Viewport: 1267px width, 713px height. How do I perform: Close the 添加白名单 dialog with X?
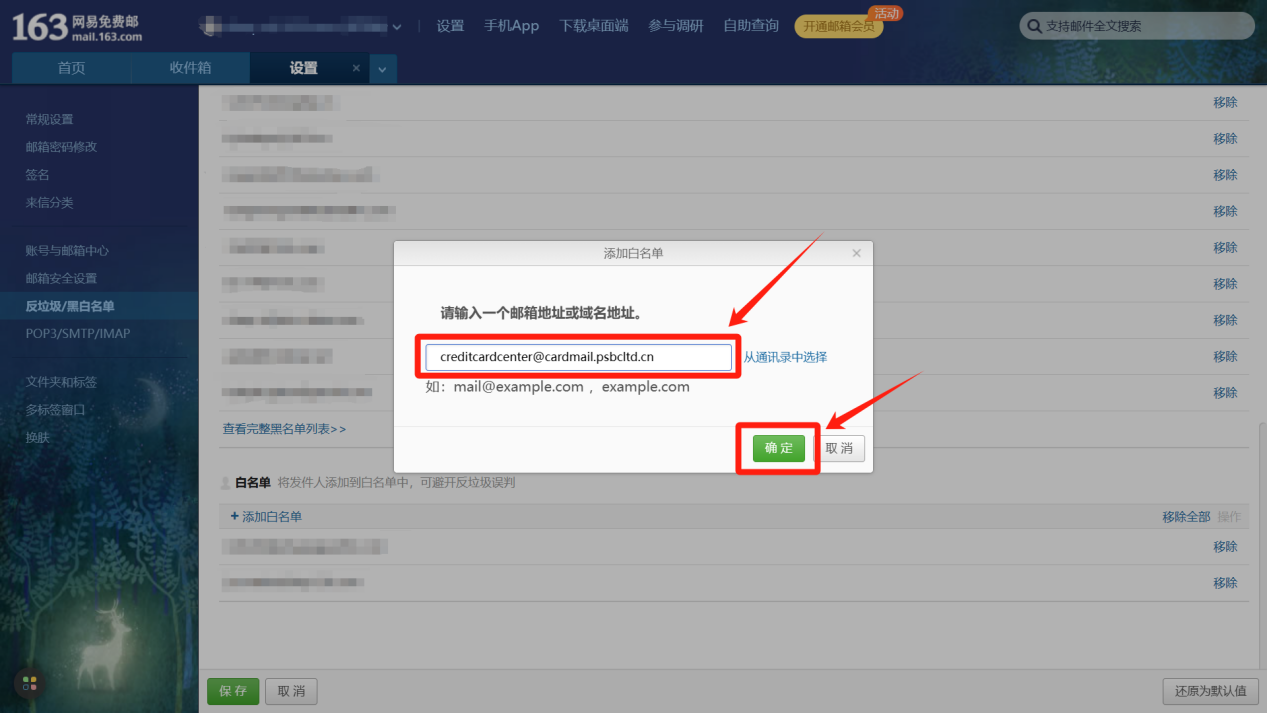point(856,253)
